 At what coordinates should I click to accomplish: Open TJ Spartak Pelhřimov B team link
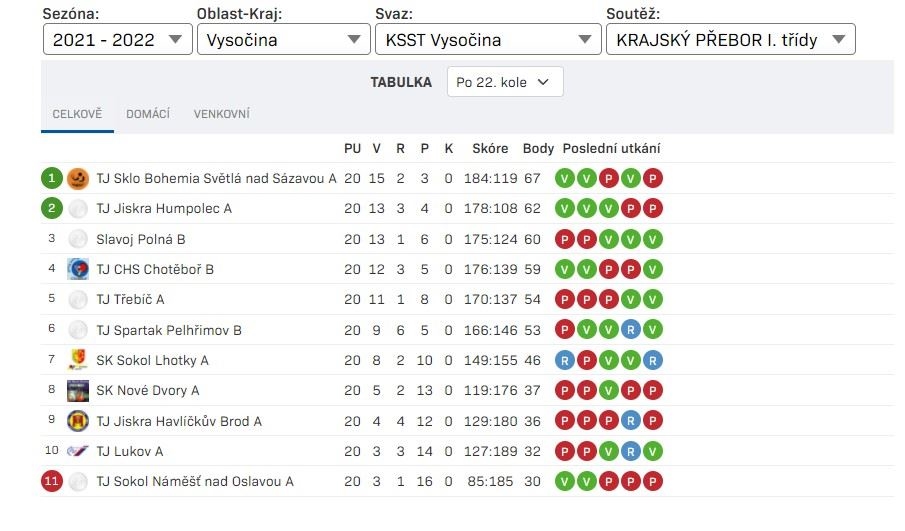click(168, 330)
